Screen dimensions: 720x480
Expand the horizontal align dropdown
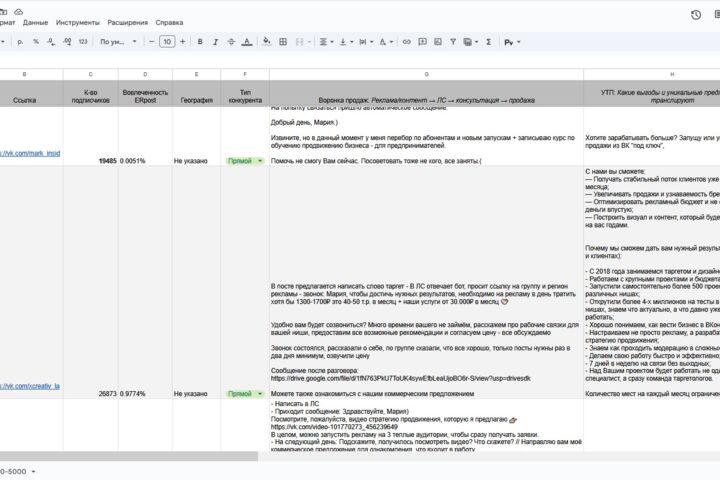click(x=326, y=42)
